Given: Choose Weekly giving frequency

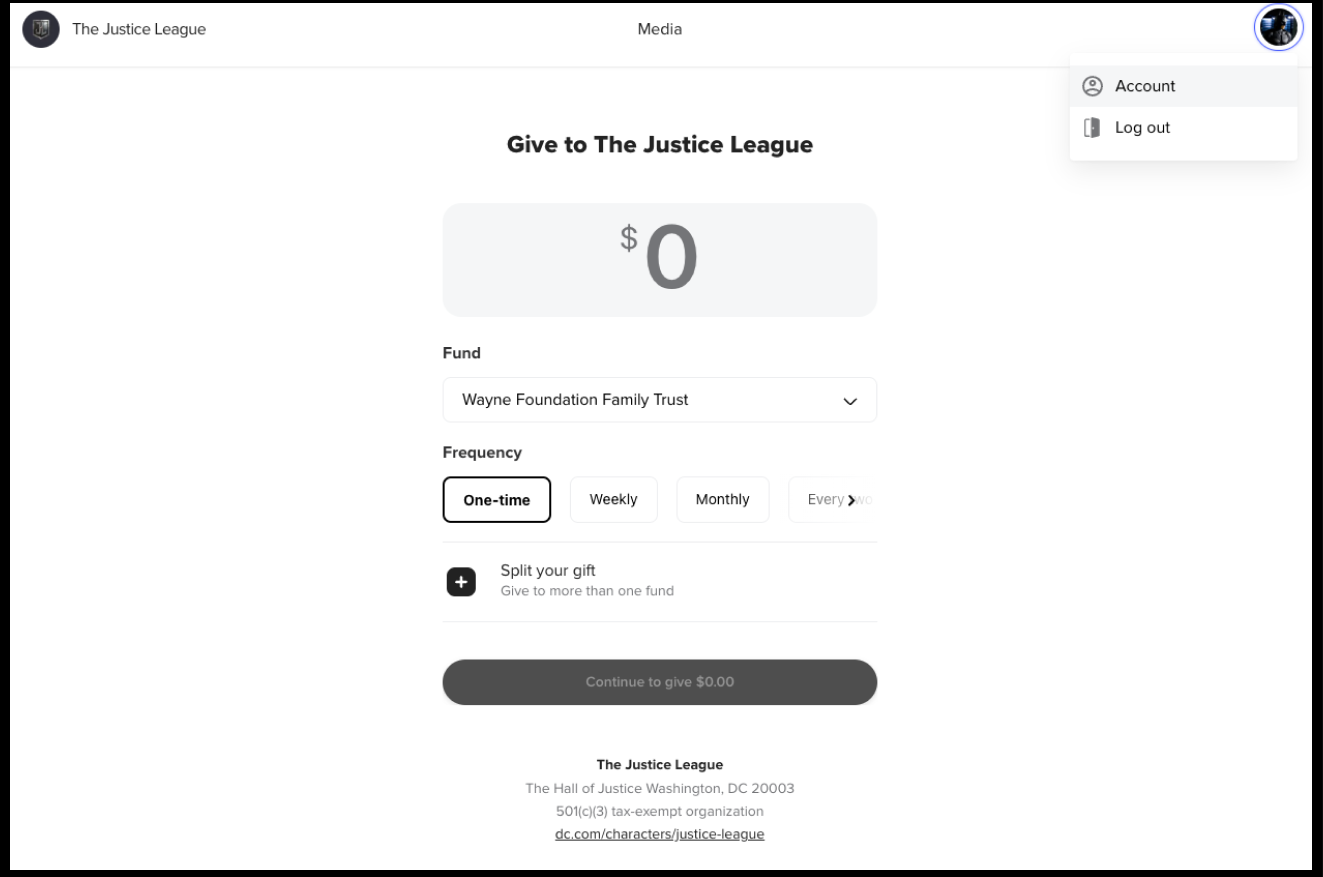Looking at the screenshot, I should 613,499.
